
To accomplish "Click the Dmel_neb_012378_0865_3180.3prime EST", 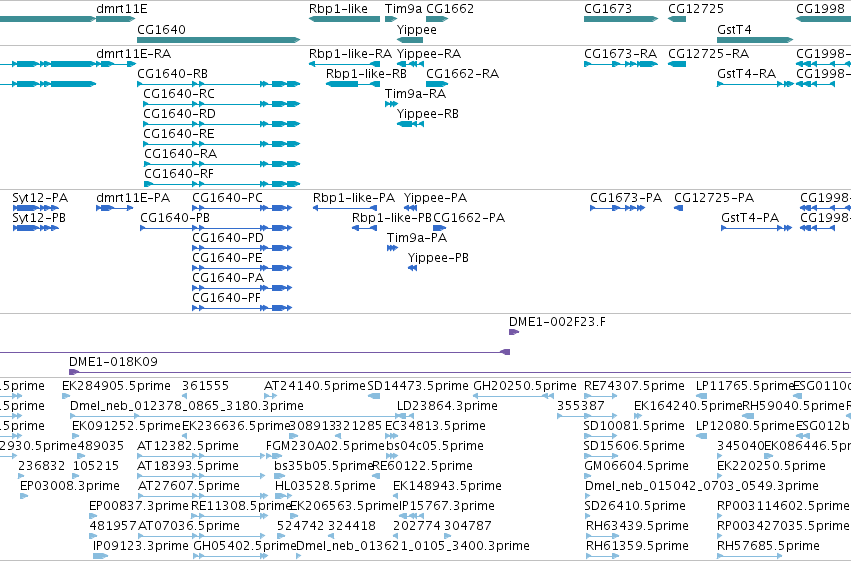I will point(187,406).
